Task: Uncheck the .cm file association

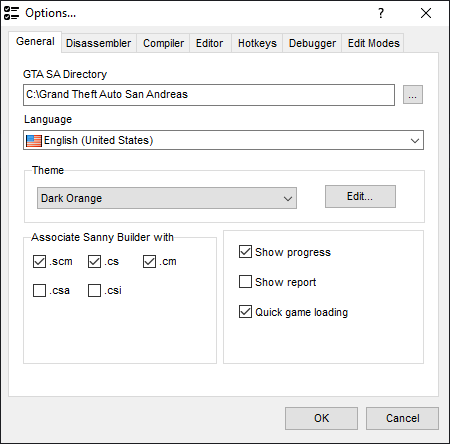Action: [149, 262]
